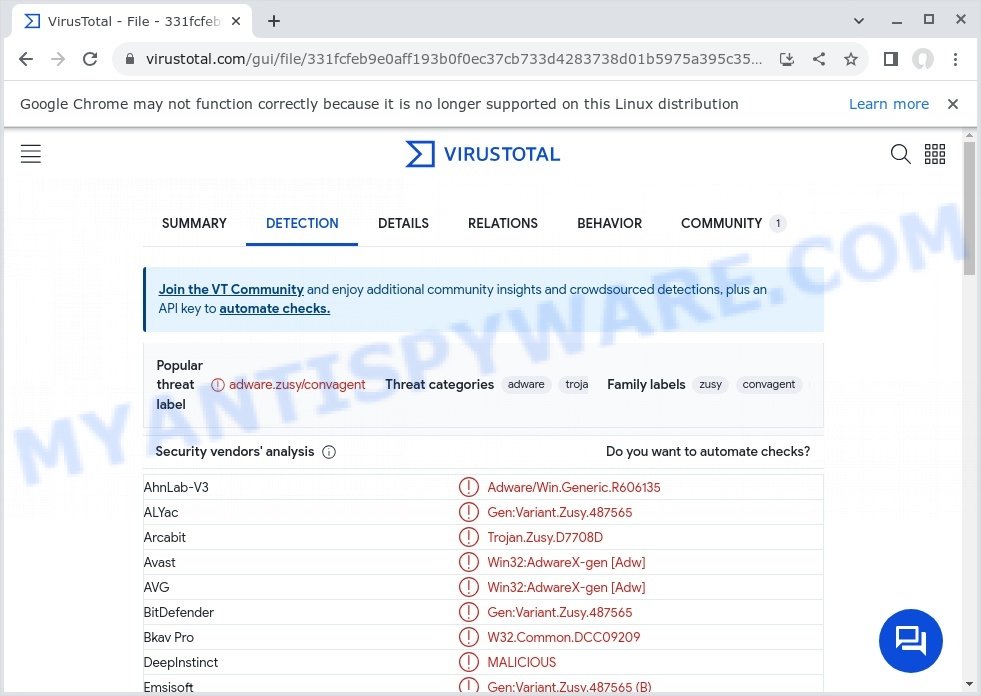Switch to the BEHAVIOR tab
This screenshot has width=981, height=696.
click(x=609, y=223)
